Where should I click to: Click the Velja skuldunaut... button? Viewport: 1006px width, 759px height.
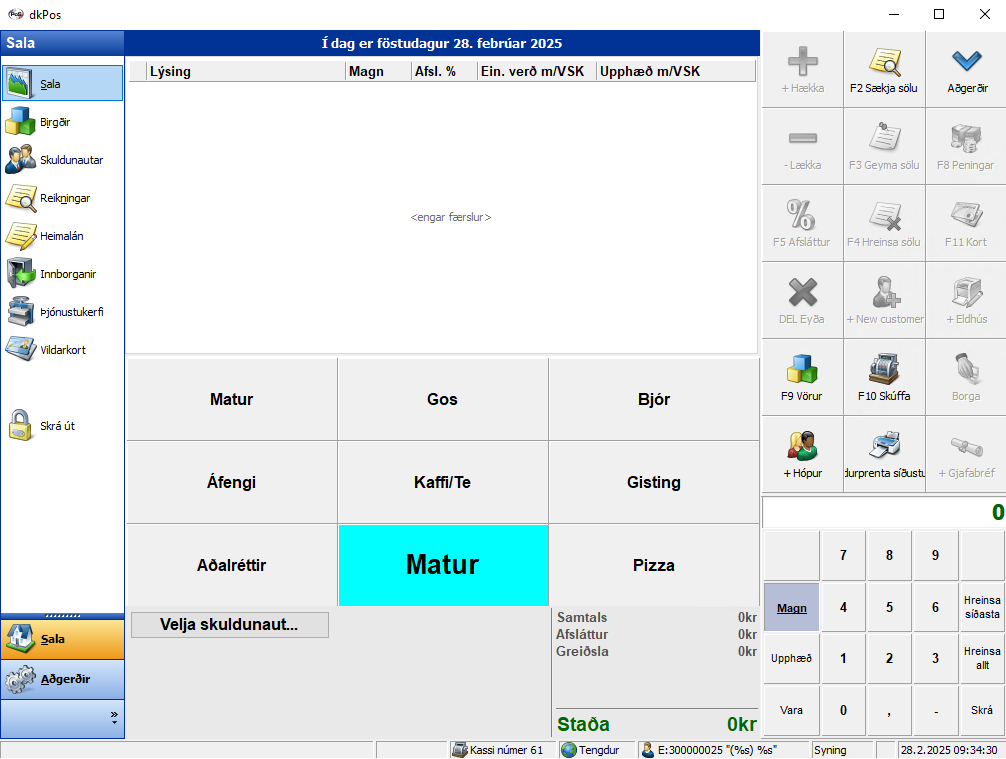(x=229, y=625)
